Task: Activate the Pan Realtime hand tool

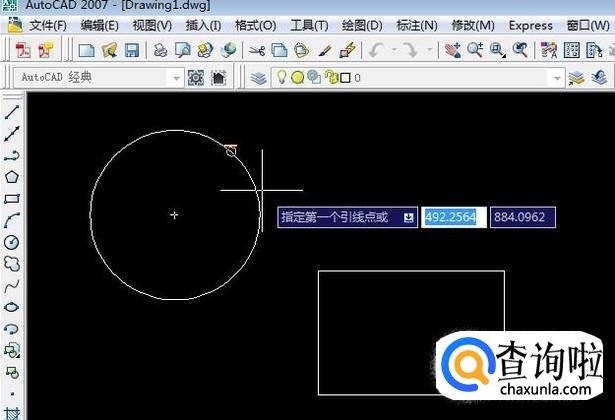Action: pyautogui.click(x=453, y=50)
